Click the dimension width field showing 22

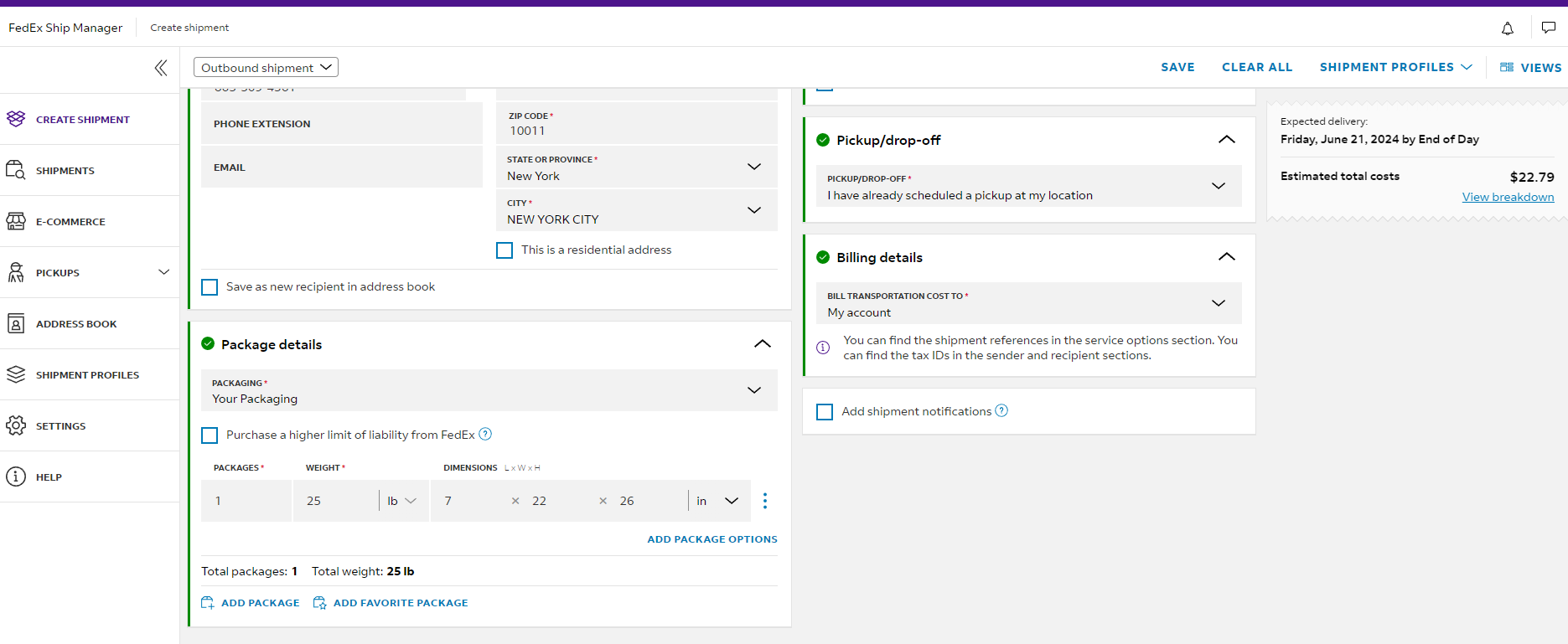pos(560,501)
